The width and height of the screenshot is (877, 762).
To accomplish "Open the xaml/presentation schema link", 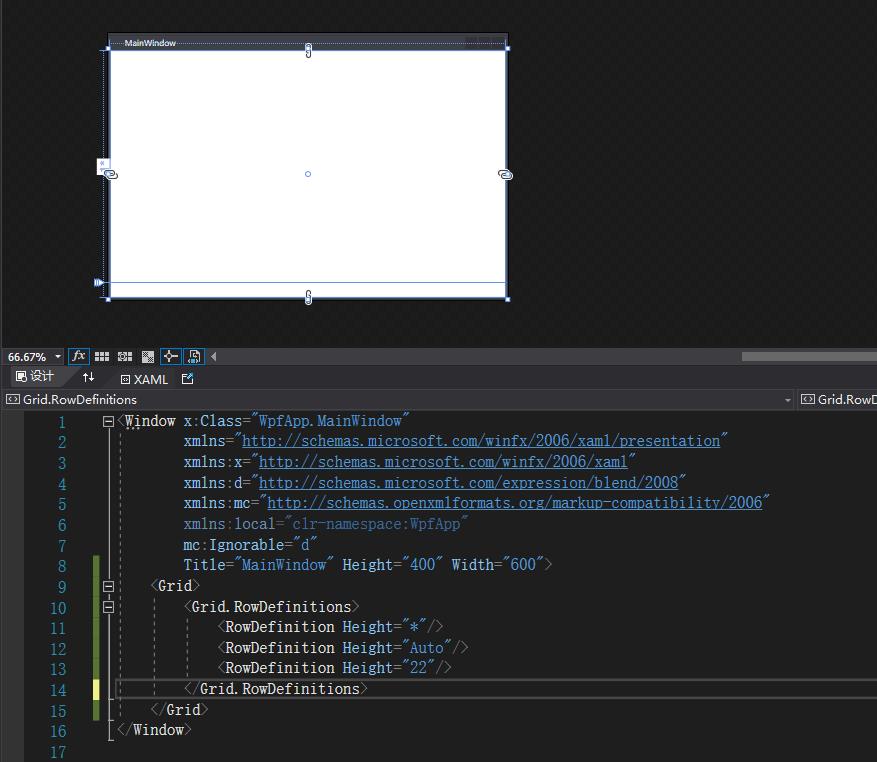I will click(x=481, y=441).
